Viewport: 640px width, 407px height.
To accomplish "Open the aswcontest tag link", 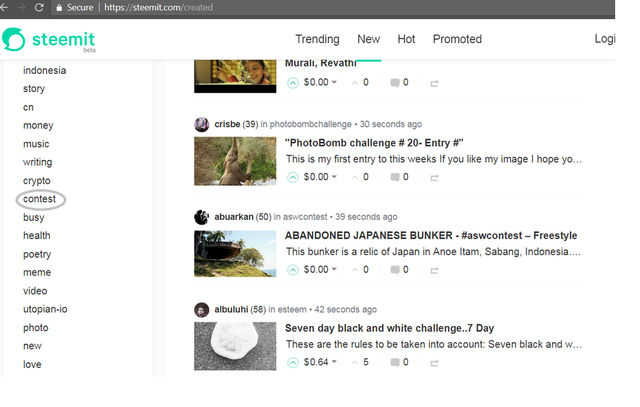I will [x=305, y=217].
